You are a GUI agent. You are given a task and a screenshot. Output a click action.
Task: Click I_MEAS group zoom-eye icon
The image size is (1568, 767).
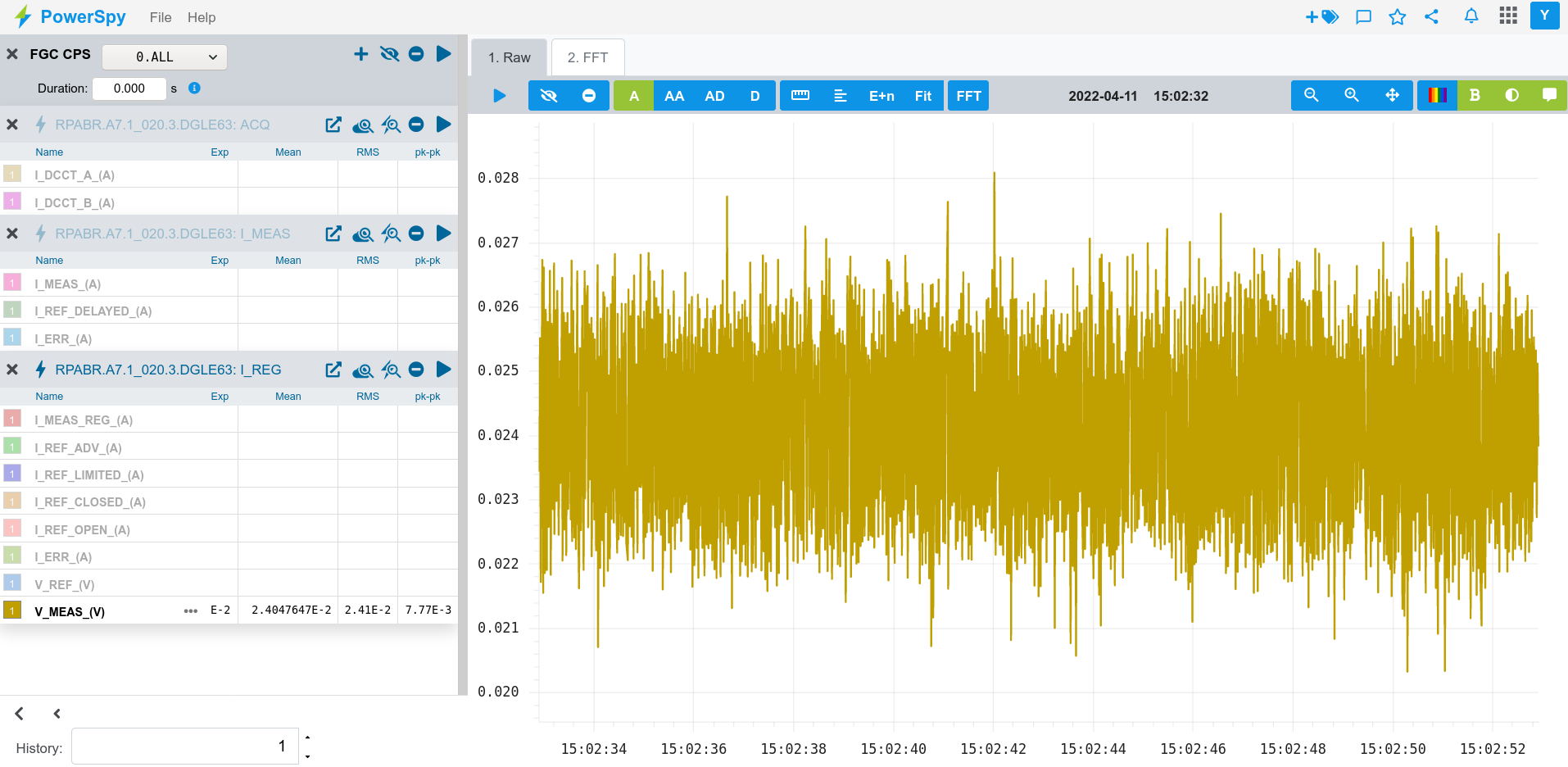point(391,234)
